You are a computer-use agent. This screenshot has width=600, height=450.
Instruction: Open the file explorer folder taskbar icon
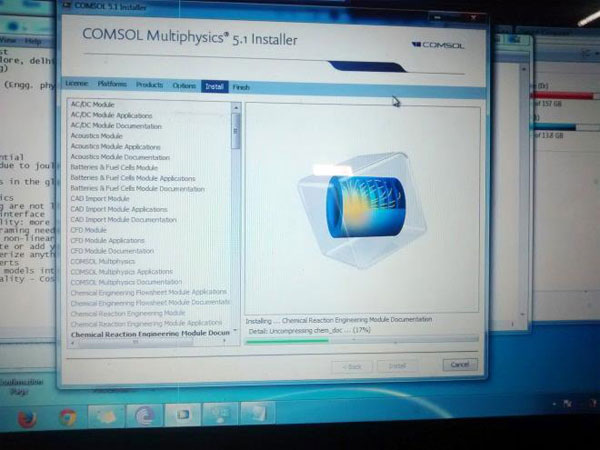106,416
